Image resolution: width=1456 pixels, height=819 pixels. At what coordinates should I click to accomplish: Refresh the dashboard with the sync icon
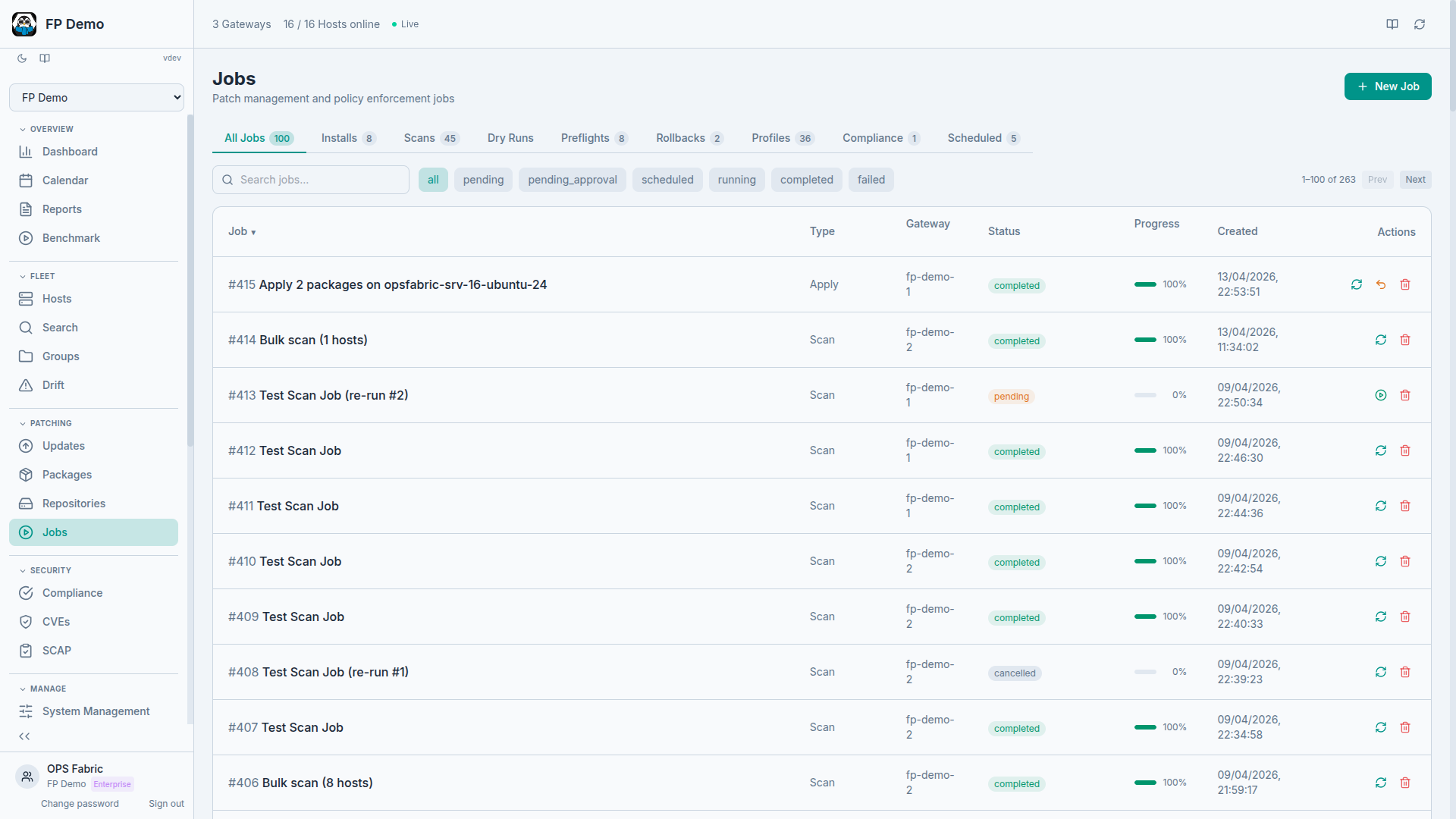pyautogui.click(x=1420, y=24)
